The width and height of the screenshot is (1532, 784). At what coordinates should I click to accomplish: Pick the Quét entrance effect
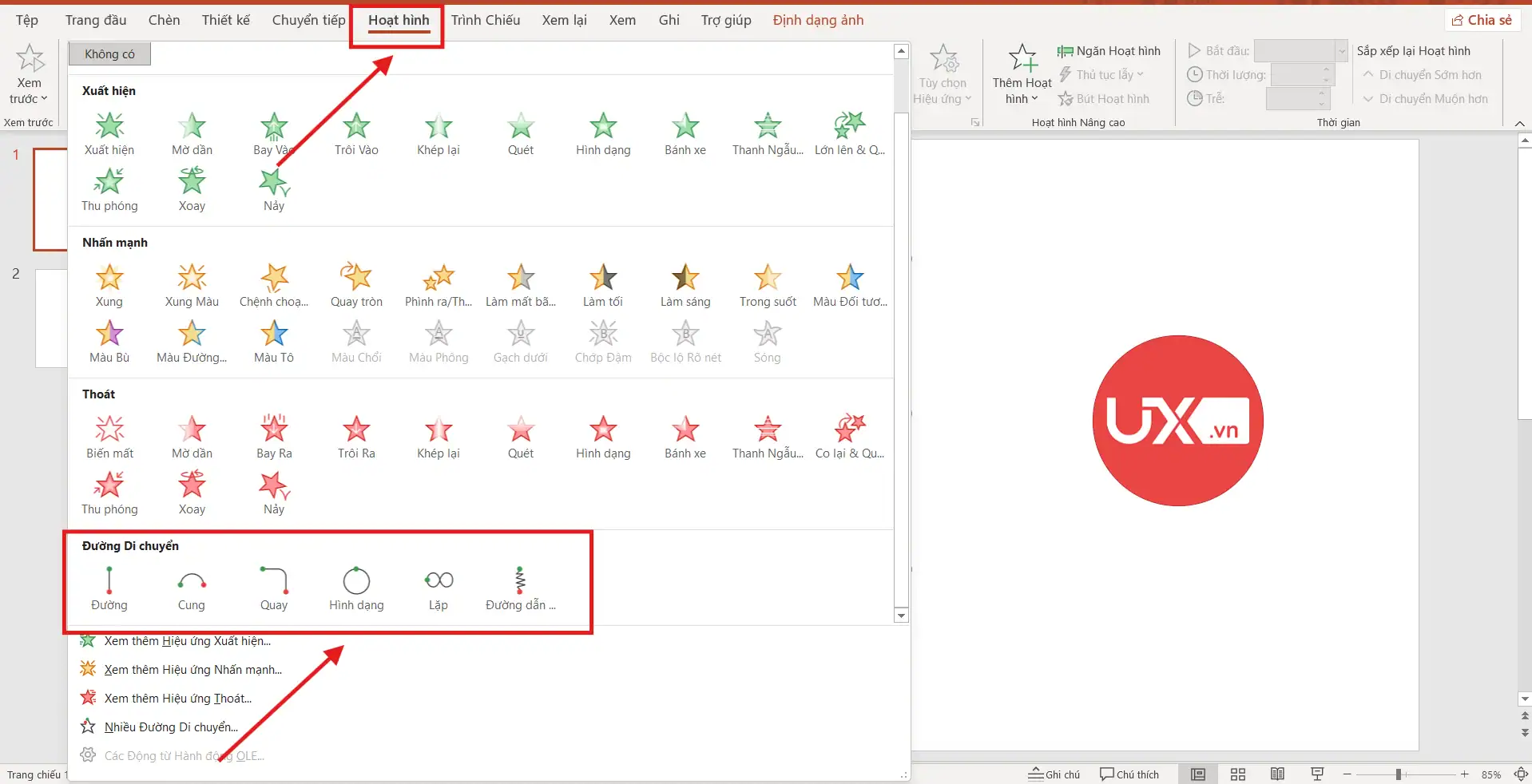[521, 134]
